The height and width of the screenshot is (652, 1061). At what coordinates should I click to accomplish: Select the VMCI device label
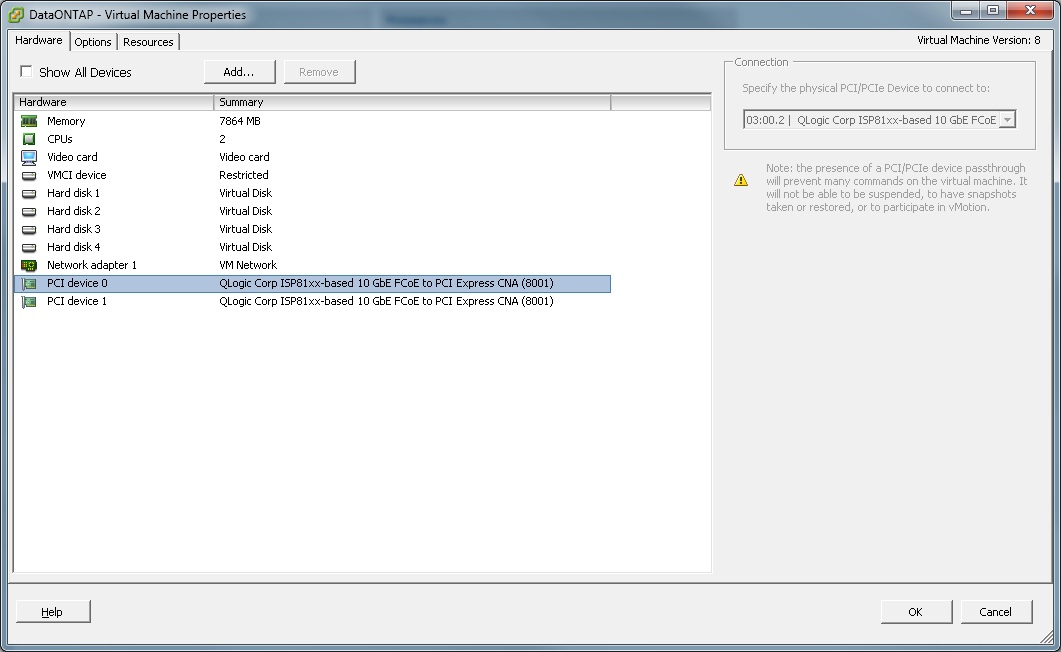coord(76,175)
